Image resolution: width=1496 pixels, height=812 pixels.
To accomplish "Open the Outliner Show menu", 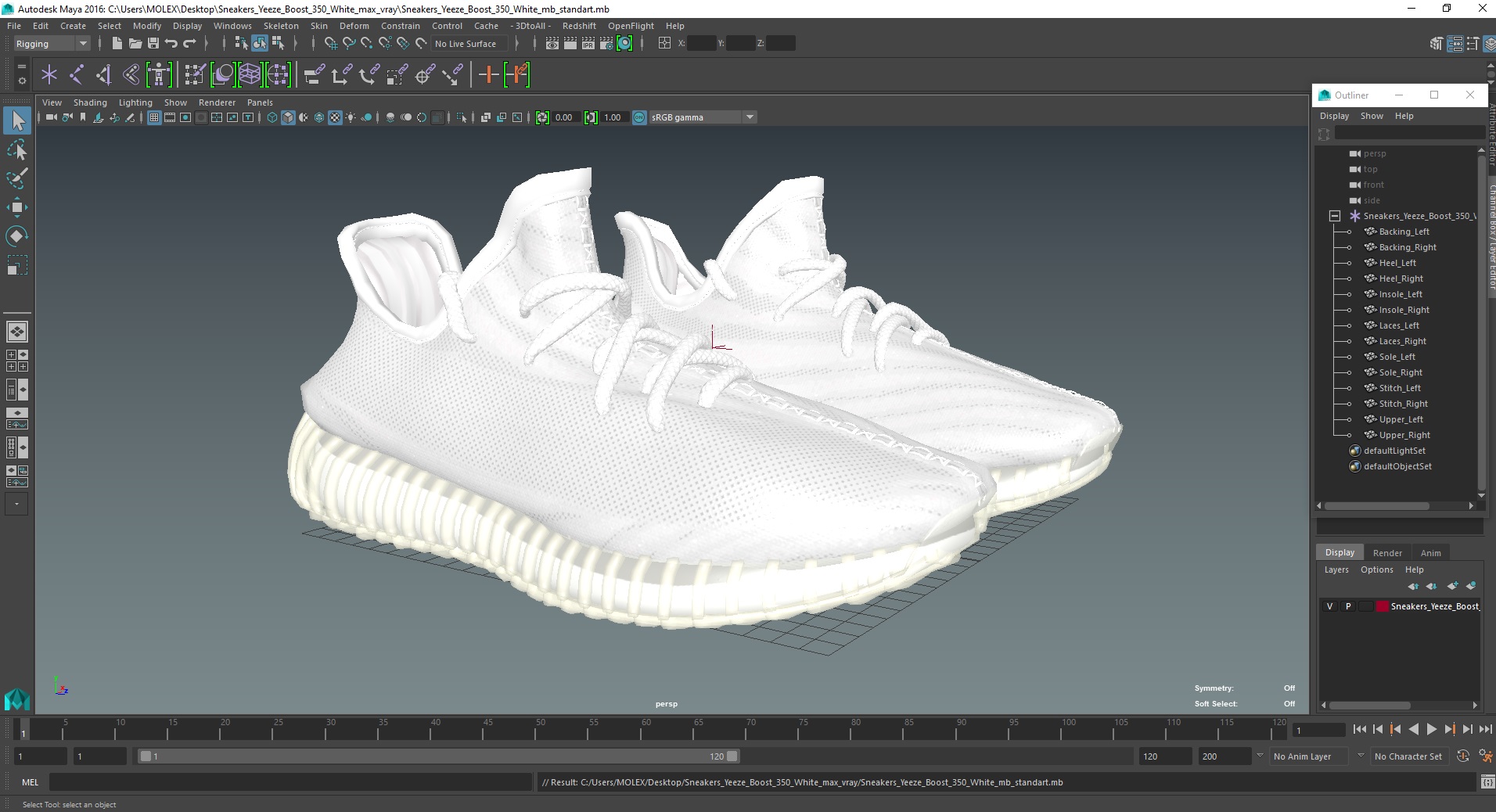I will coord(1372,116).
